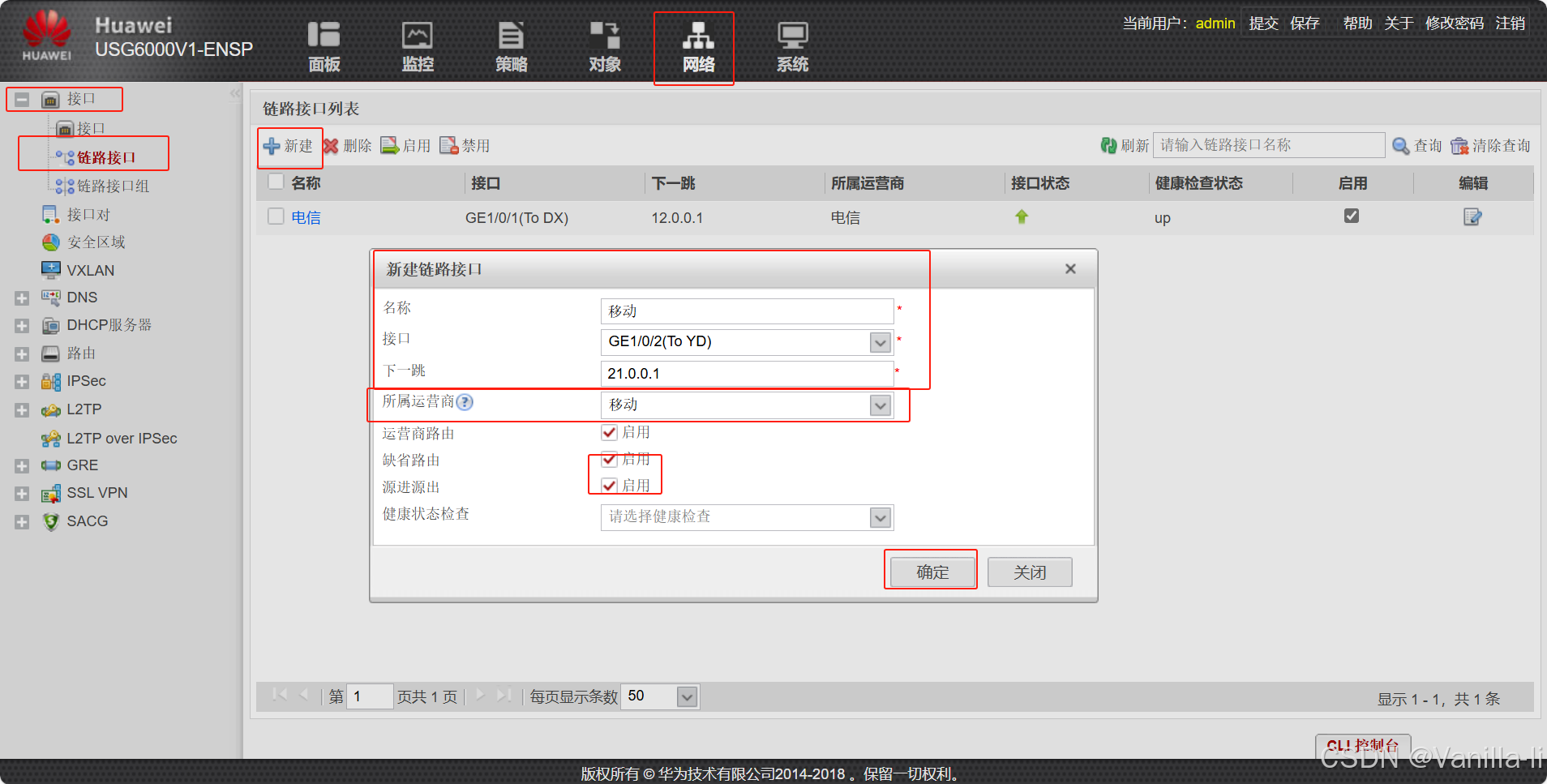Click the 名称 name input field

click(747, 311)
